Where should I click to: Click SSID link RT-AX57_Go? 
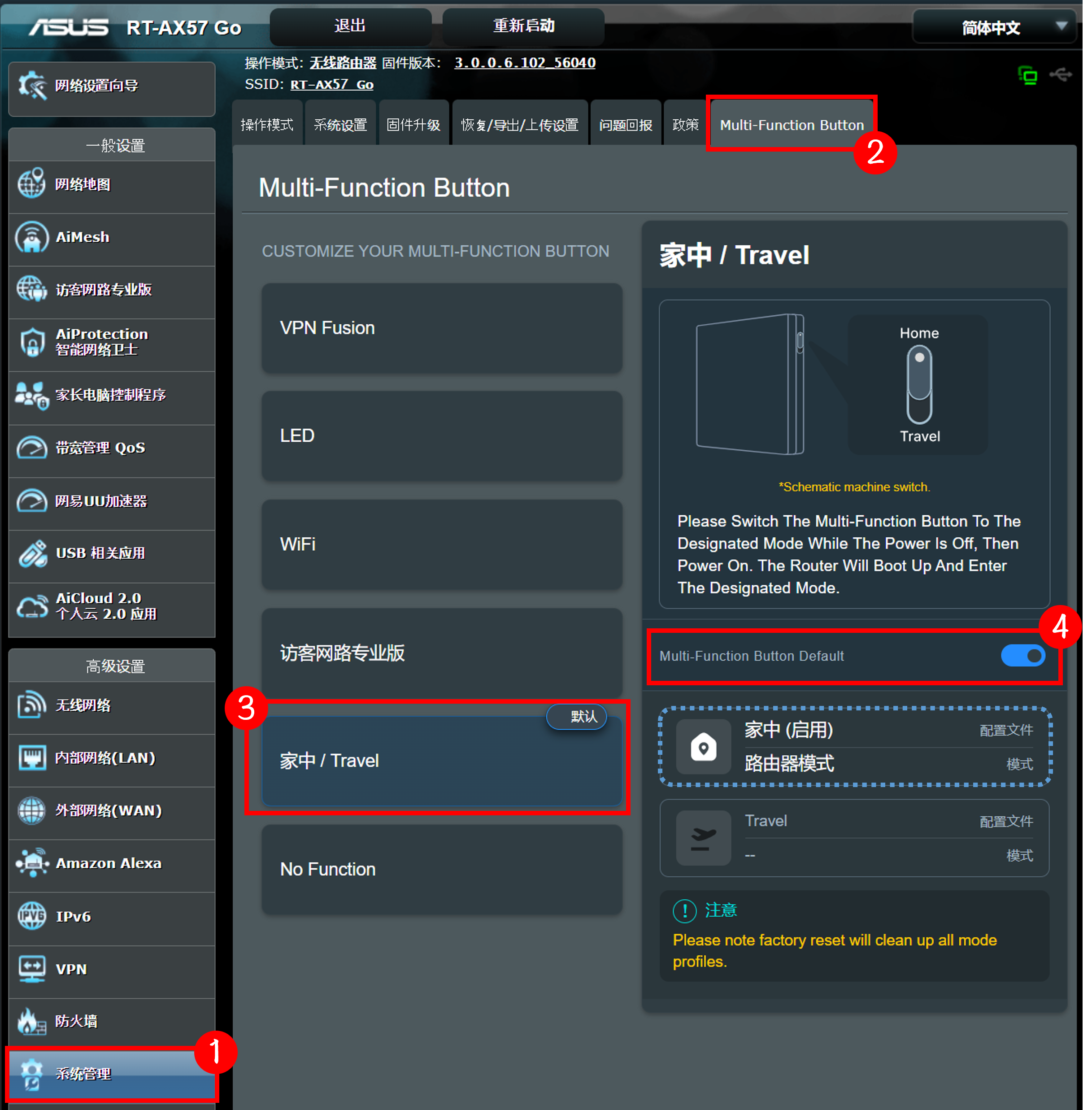[x=332, y=84]
